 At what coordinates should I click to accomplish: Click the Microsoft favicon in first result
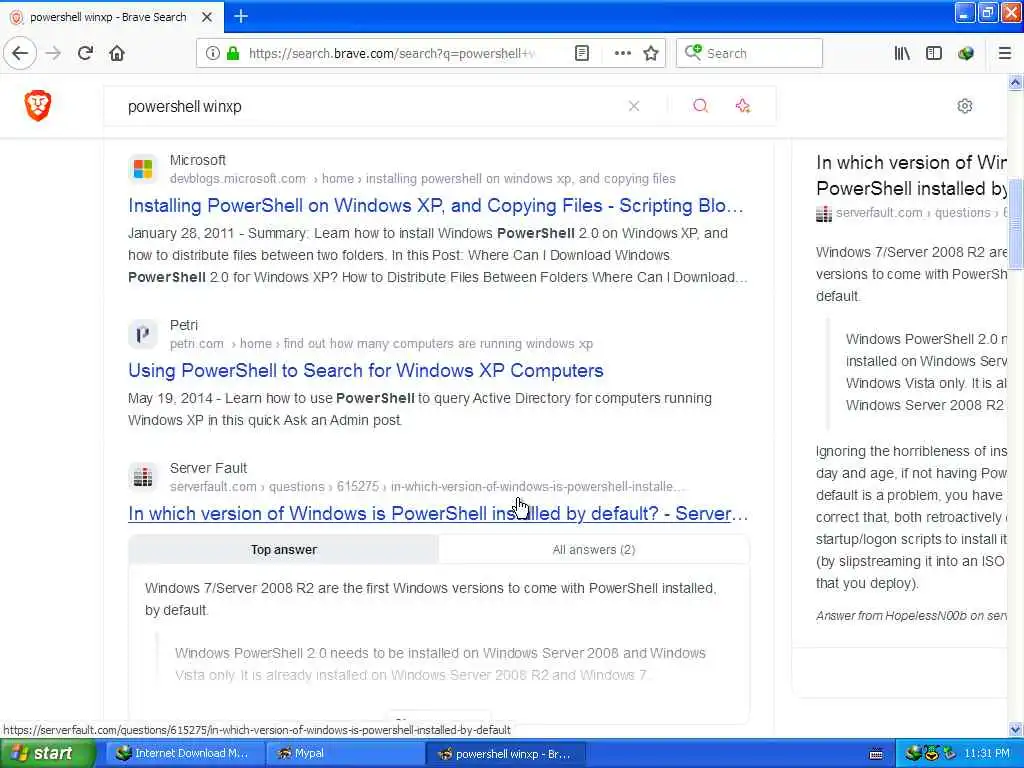(x=143, y=169)
